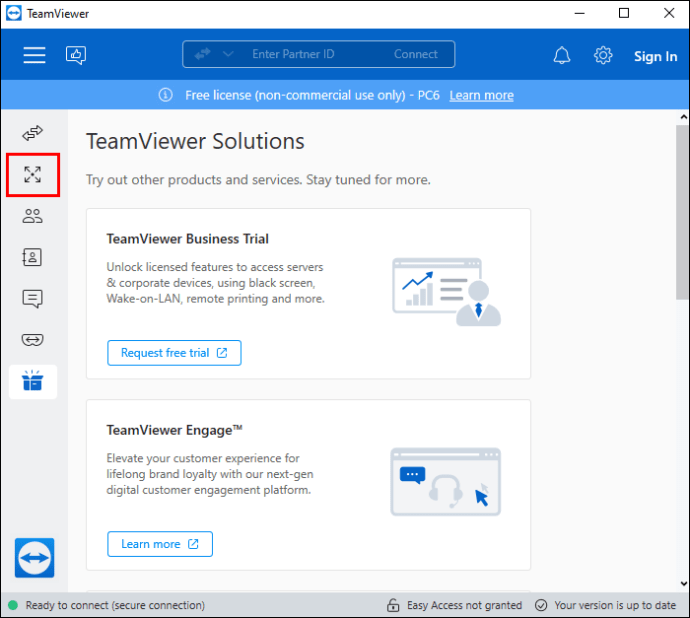Image resolution: width=690 pixels, height=618 pixels.
Task: Click Sign In
Action: [655, 56]
